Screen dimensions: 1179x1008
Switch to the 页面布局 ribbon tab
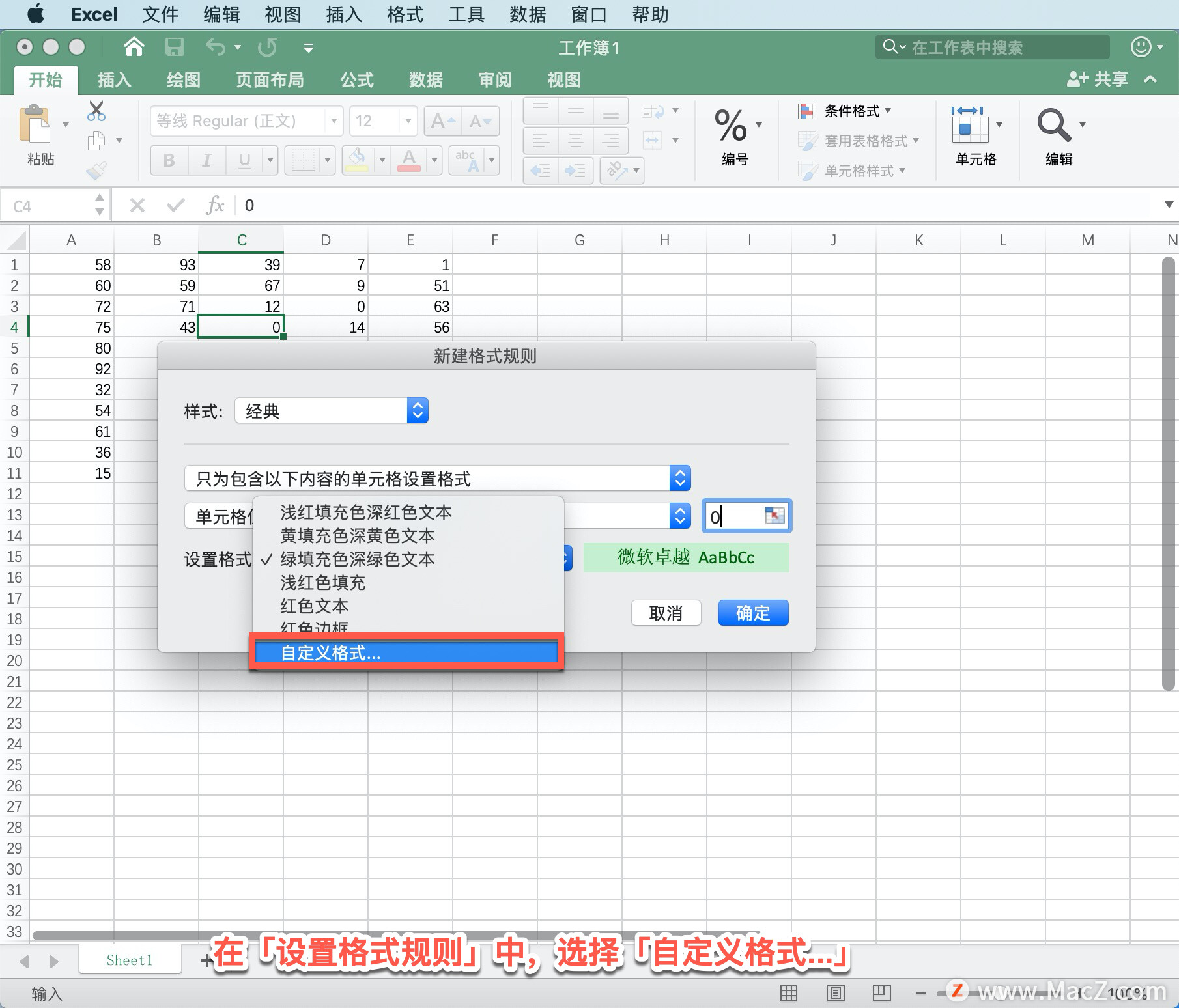pyautogui.click(x=270, y=79)
